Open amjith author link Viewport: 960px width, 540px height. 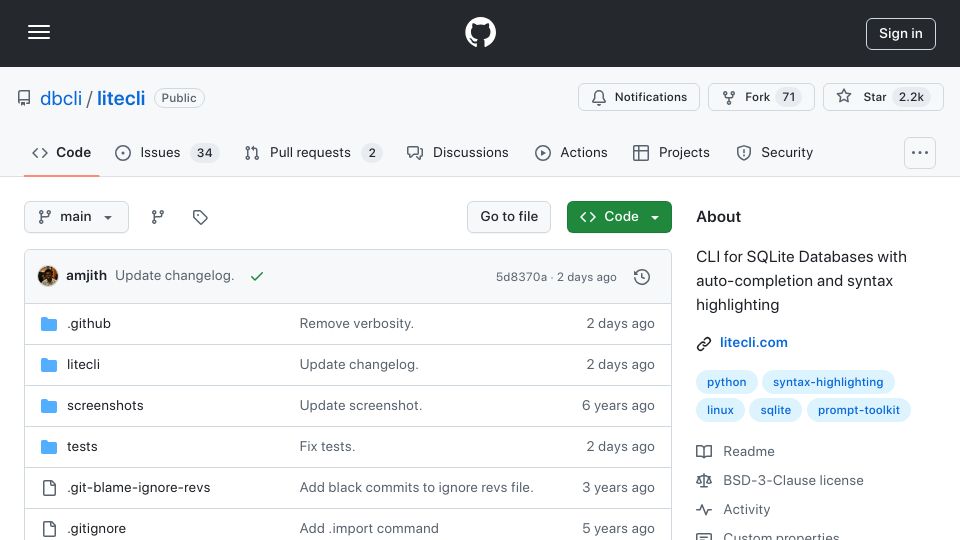pyautogui.click(x=86, y=276)
